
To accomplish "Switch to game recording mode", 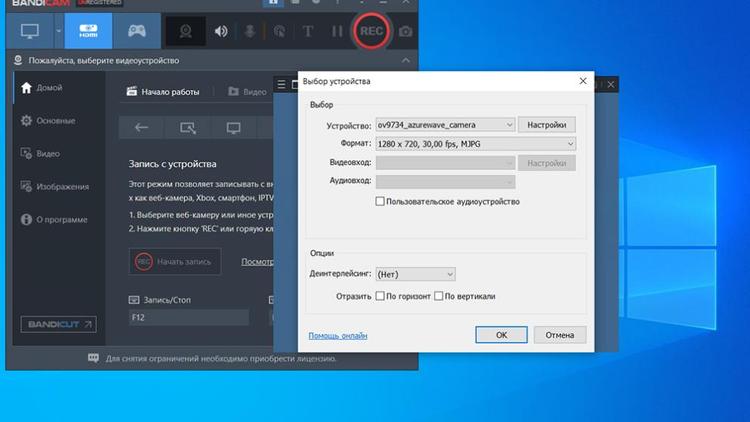I will click(x=137, y=31).
